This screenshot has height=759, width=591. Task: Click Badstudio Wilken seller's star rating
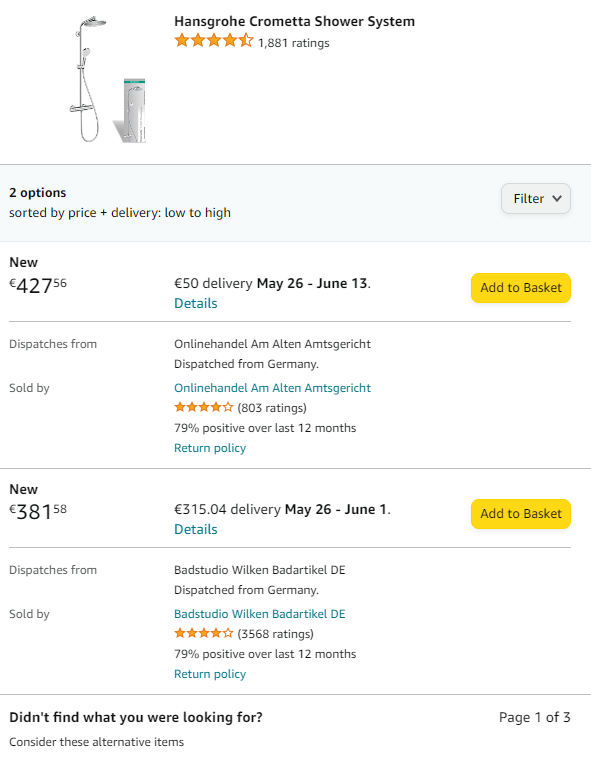point(204,633)
